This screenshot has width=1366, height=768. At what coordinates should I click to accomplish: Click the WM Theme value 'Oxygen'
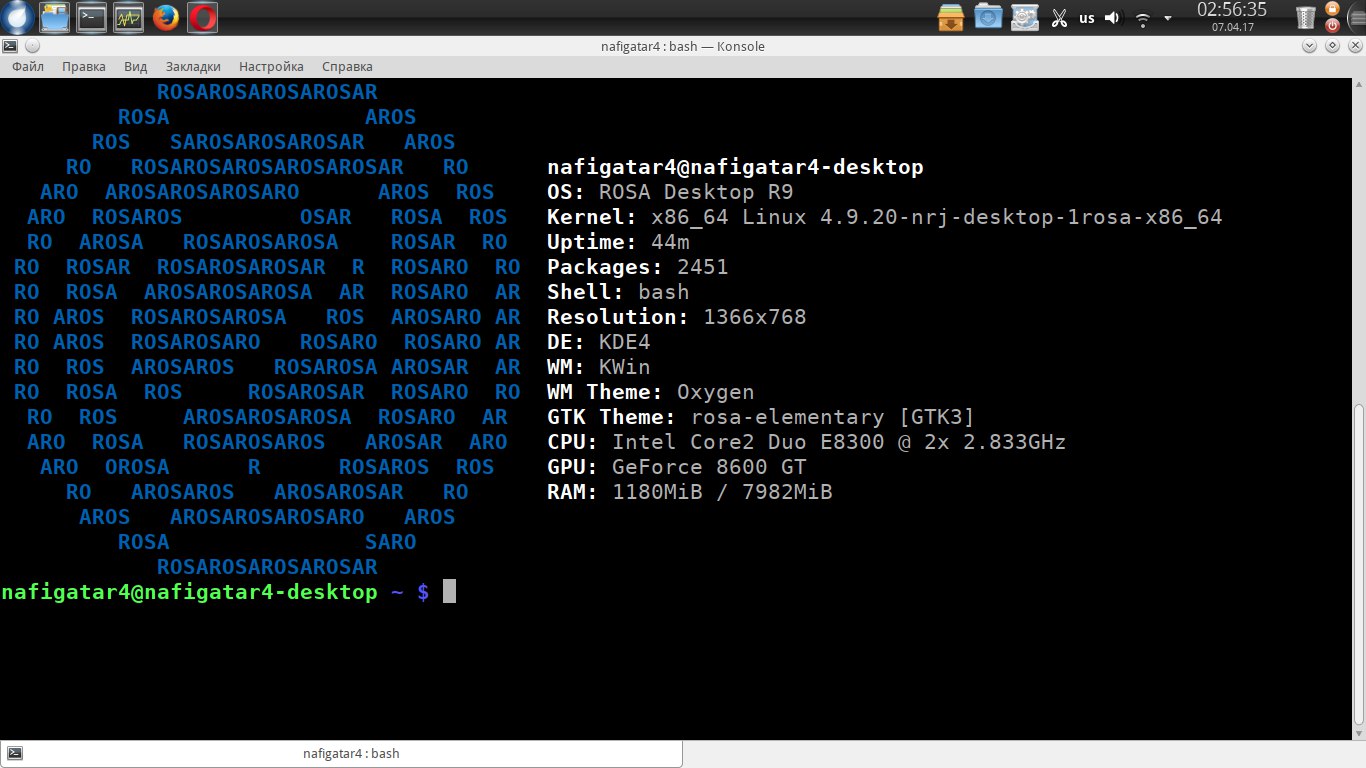(x=716, y=393)
